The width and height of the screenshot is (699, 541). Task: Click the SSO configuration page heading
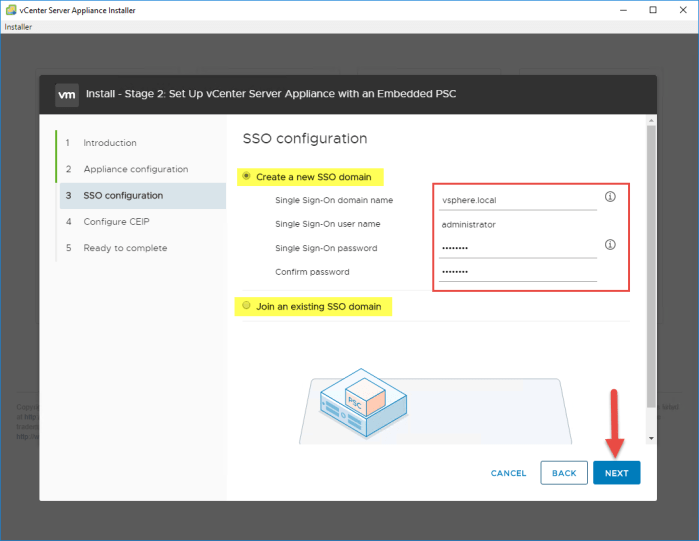305,139
